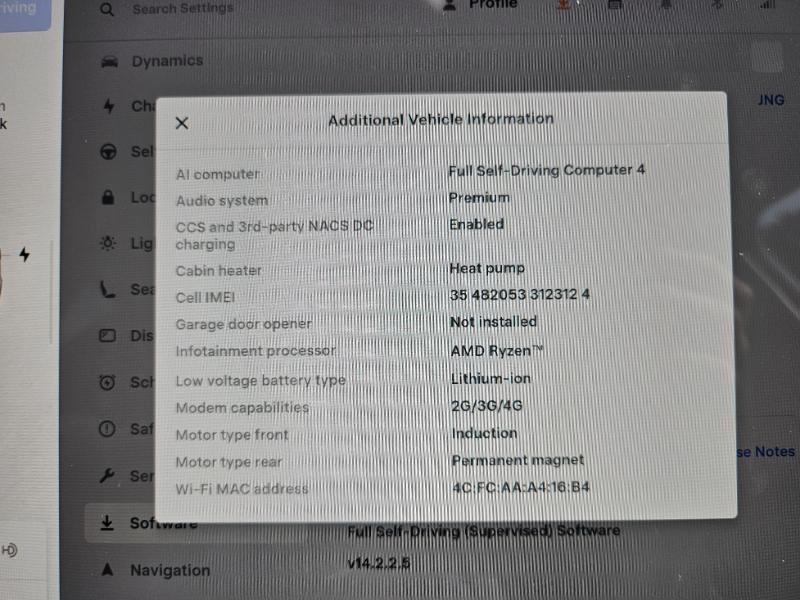Open the Lights sun icon

coord(108,243)
